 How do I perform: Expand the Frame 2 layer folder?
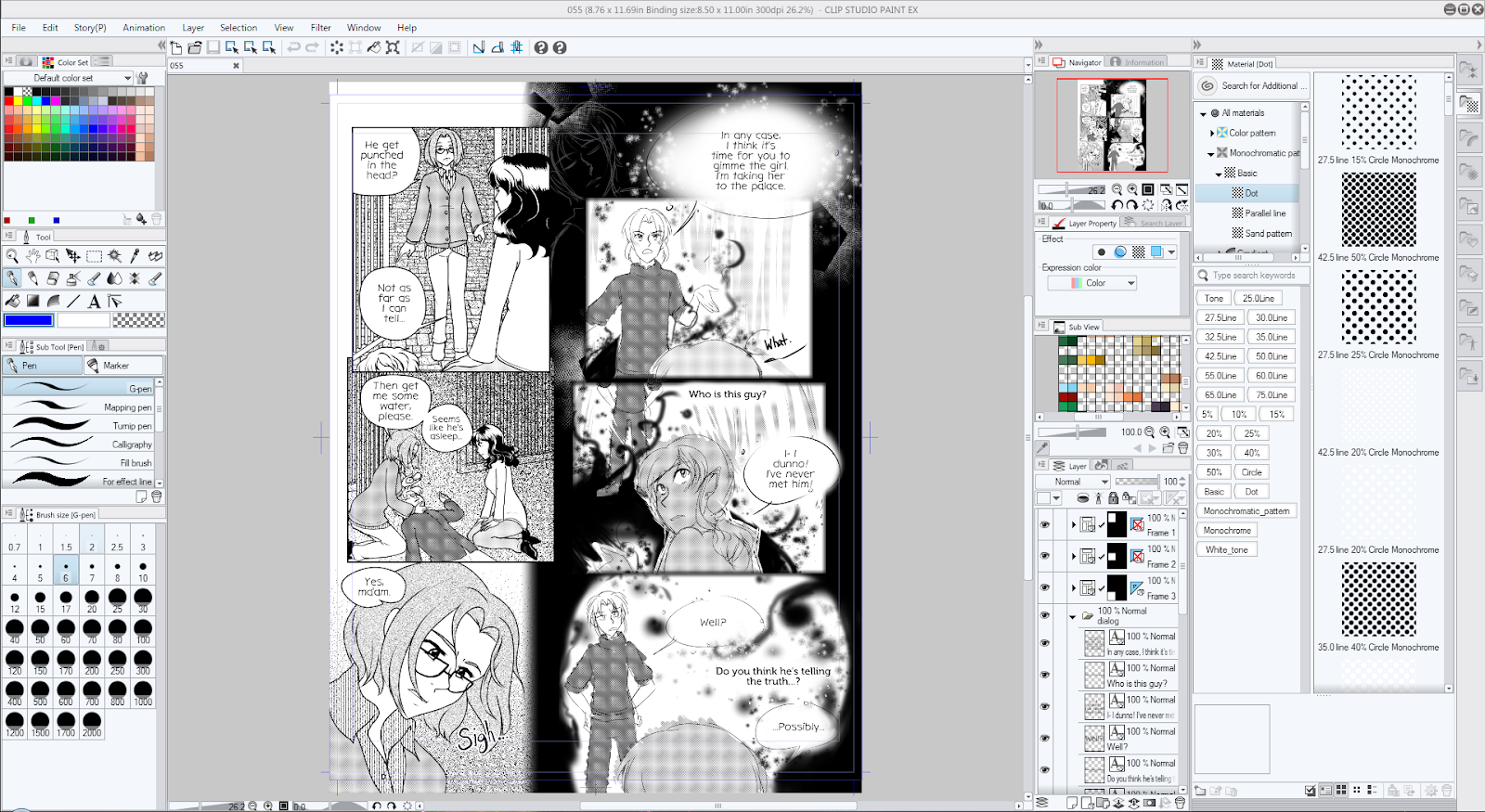1074,557
